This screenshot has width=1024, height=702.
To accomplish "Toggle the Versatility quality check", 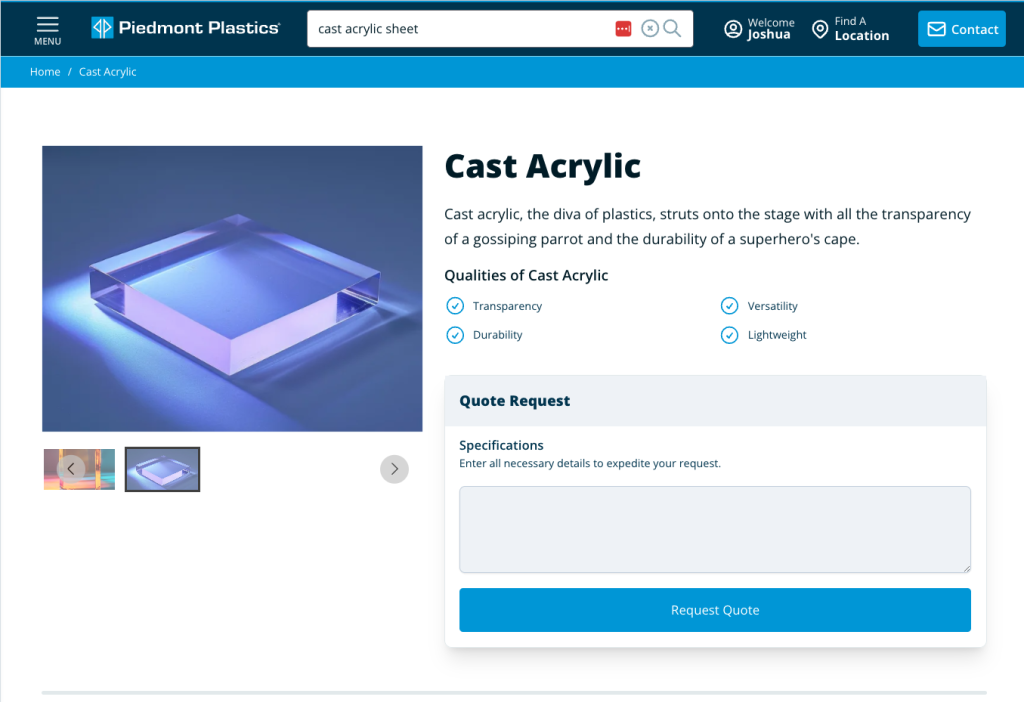I will tap(730, 306).
